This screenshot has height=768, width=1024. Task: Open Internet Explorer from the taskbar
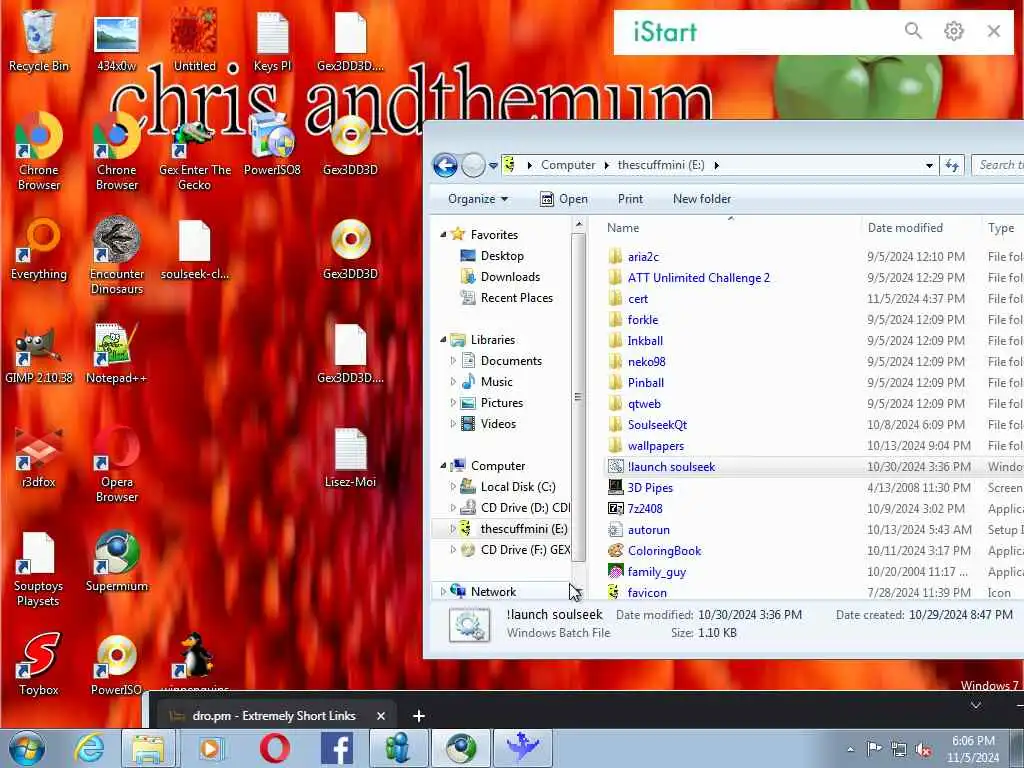(x=89, y=748)
